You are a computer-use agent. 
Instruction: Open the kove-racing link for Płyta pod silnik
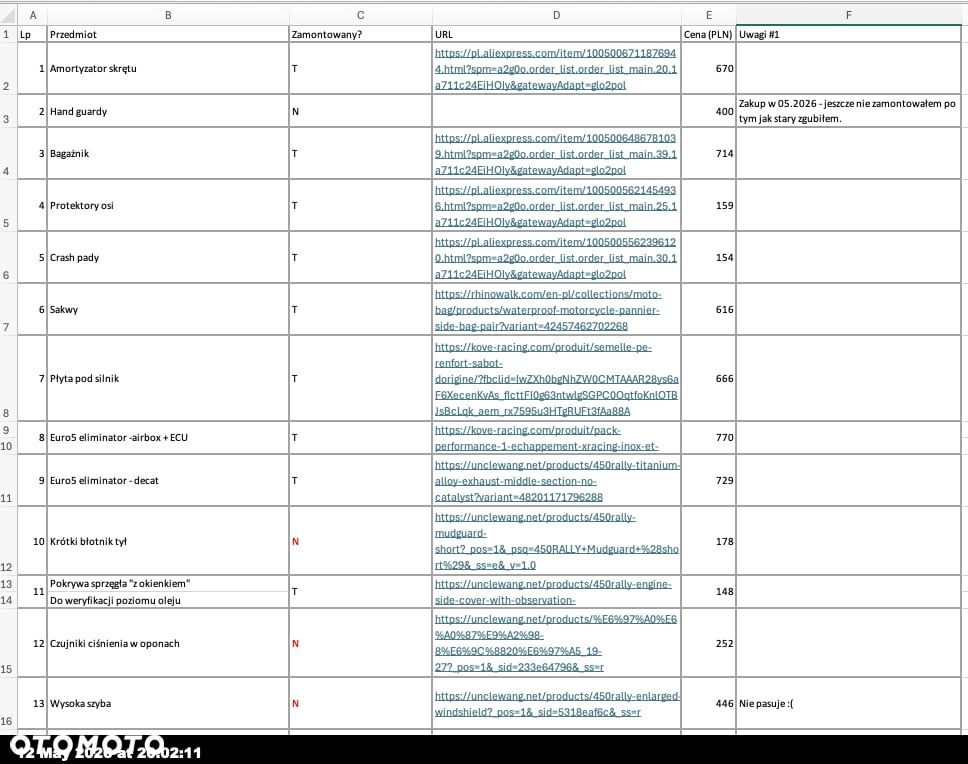[x=556, y=379]
